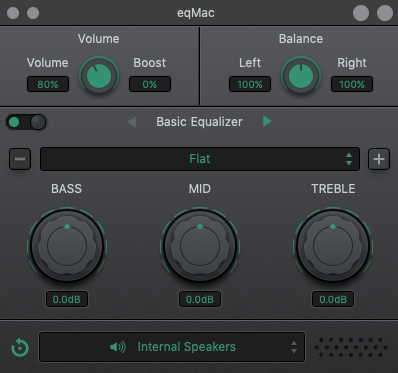This screenshot has width=398, height=373.
Task: Go to next equalizer type with right arrow
Action: [267, 121]
